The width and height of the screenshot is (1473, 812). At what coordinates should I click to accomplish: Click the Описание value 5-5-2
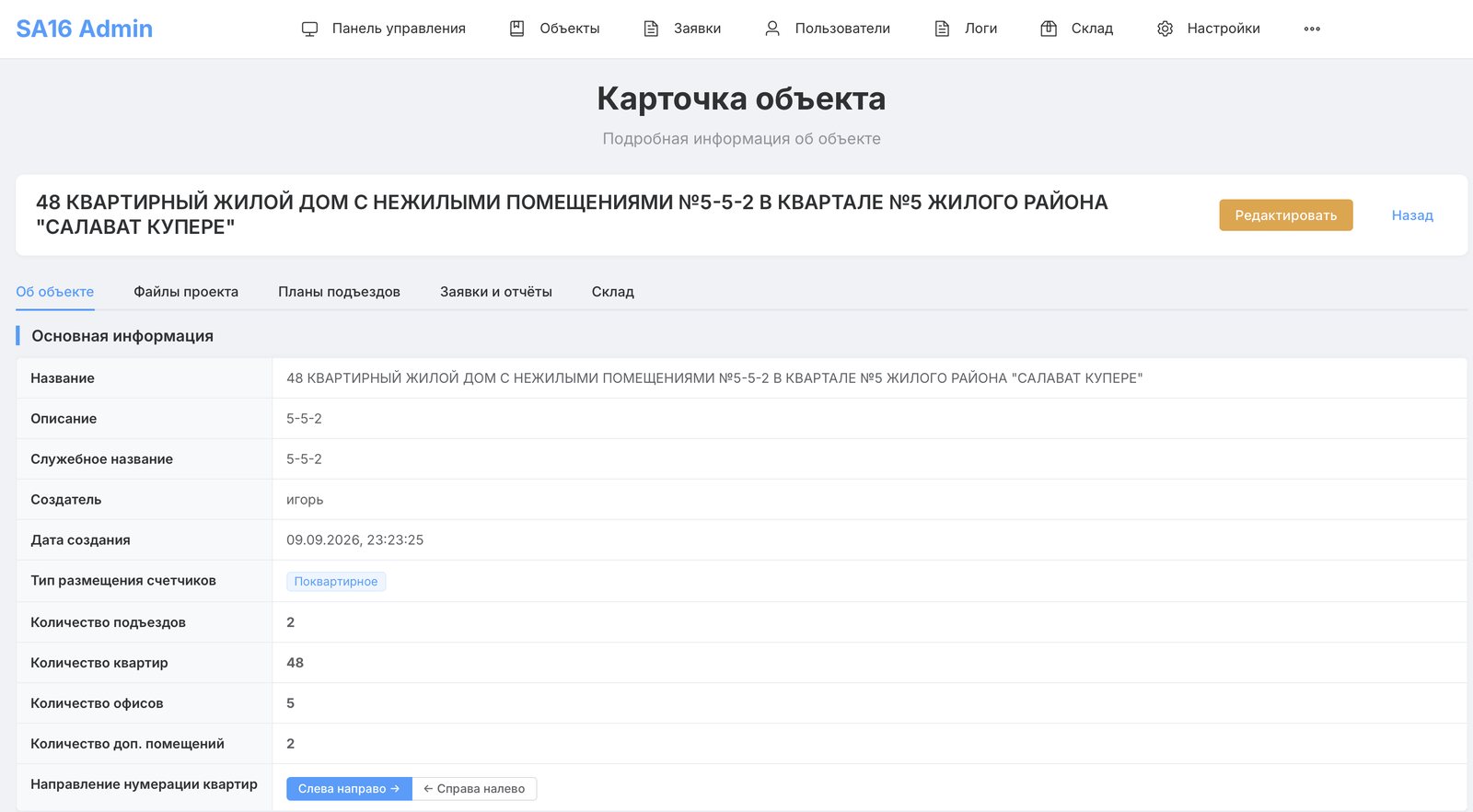pos(304,419)
